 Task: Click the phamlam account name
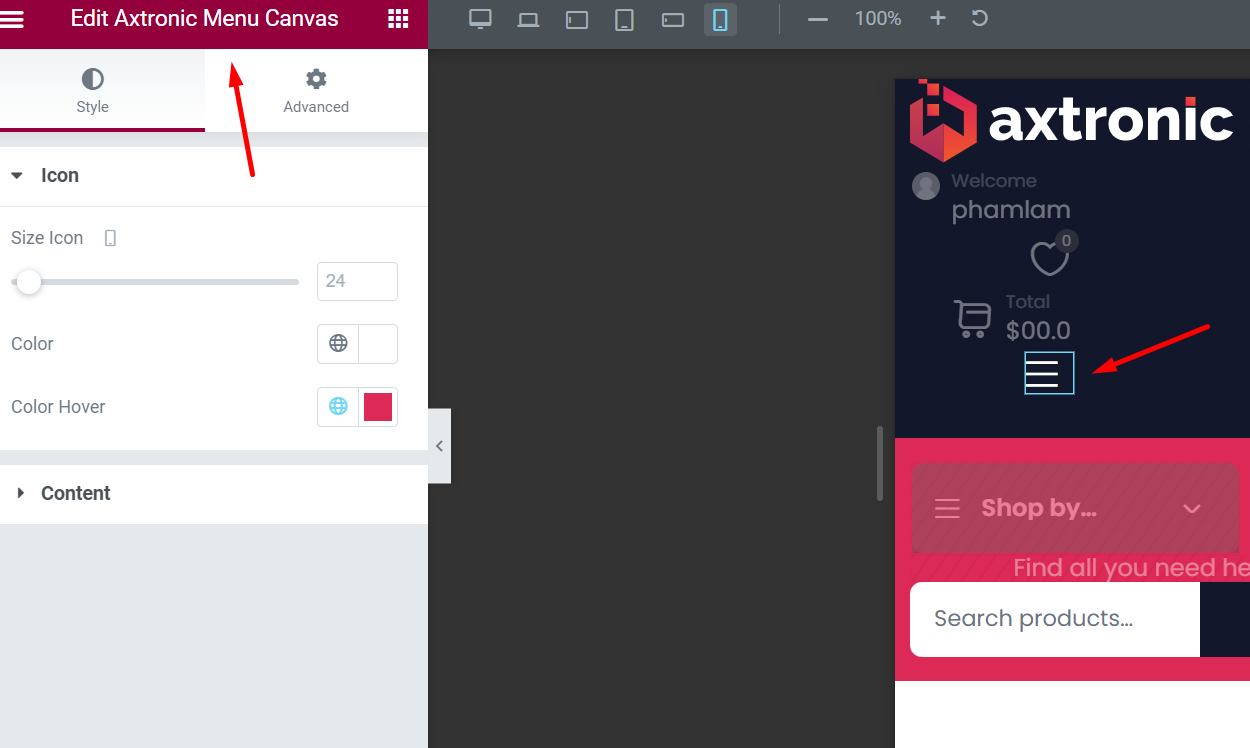1011,210
